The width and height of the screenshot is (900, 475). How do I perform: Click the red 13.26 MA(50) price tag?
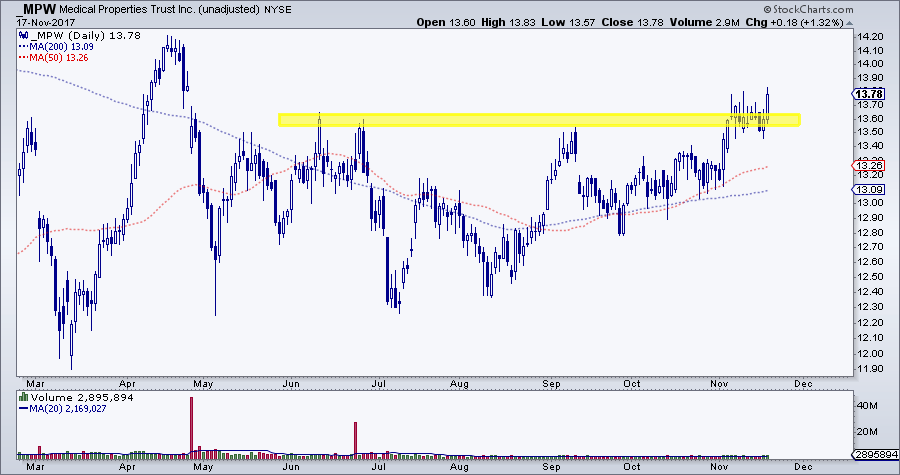click(866, 165)
